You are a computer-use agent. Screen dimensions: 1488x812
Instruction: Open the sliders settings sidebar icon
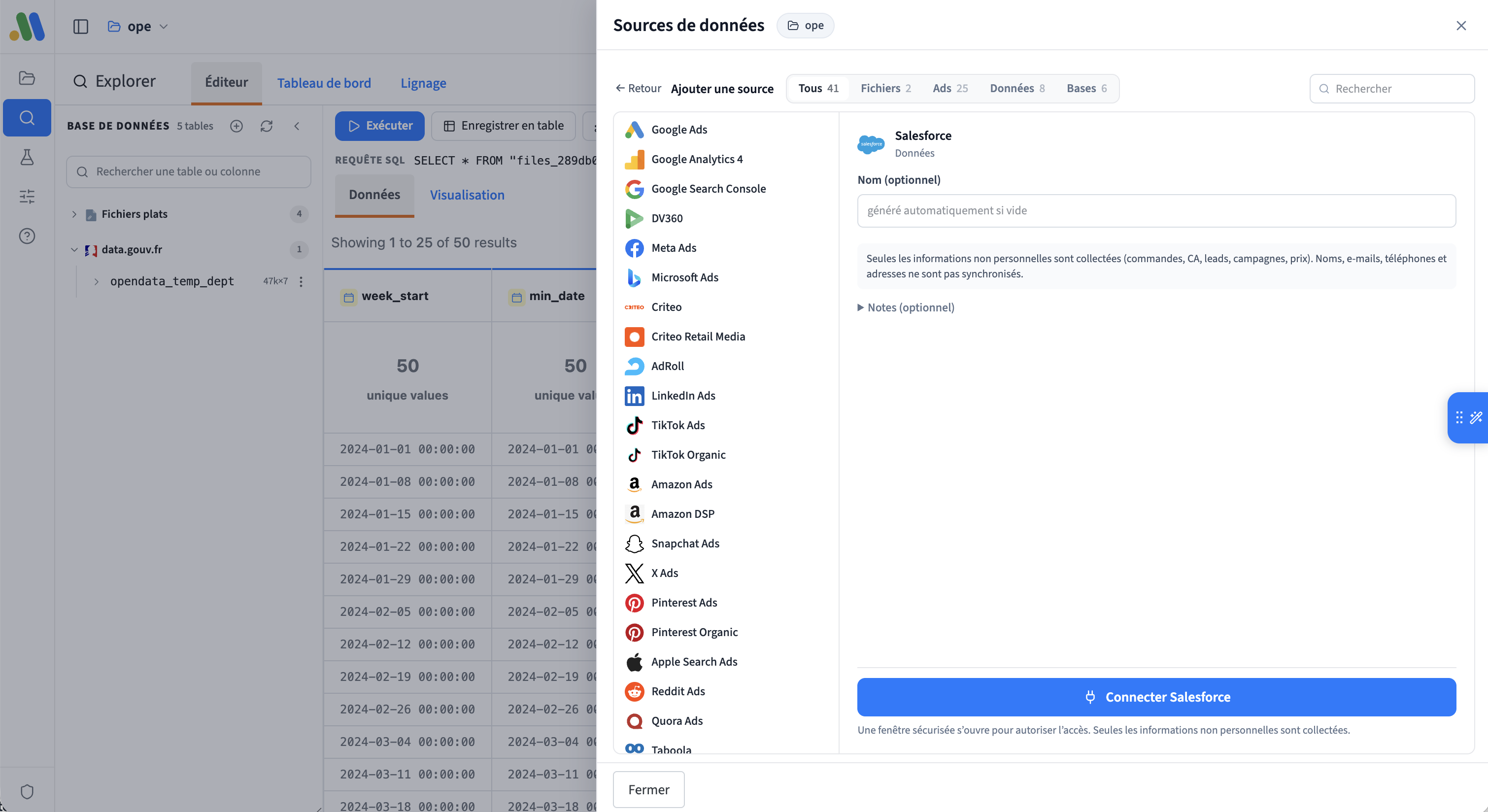(27, 197)
